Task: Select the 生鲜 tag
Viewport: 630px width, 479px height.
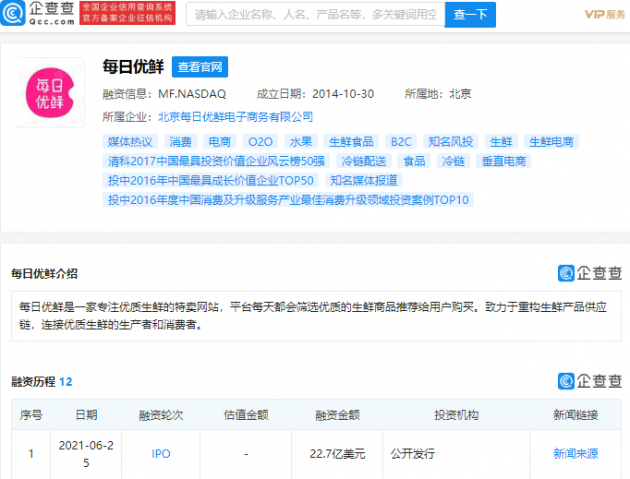Action: click(x=501, y=141)
